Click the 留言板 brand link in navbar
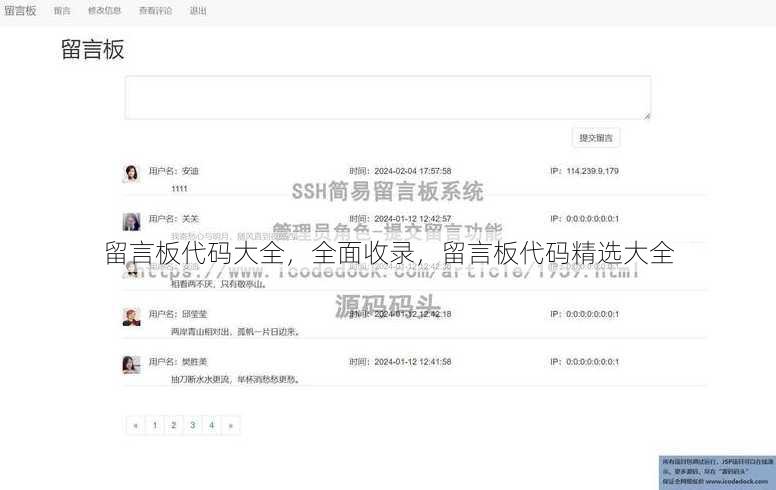776x490 pixels. coord(20,10)
